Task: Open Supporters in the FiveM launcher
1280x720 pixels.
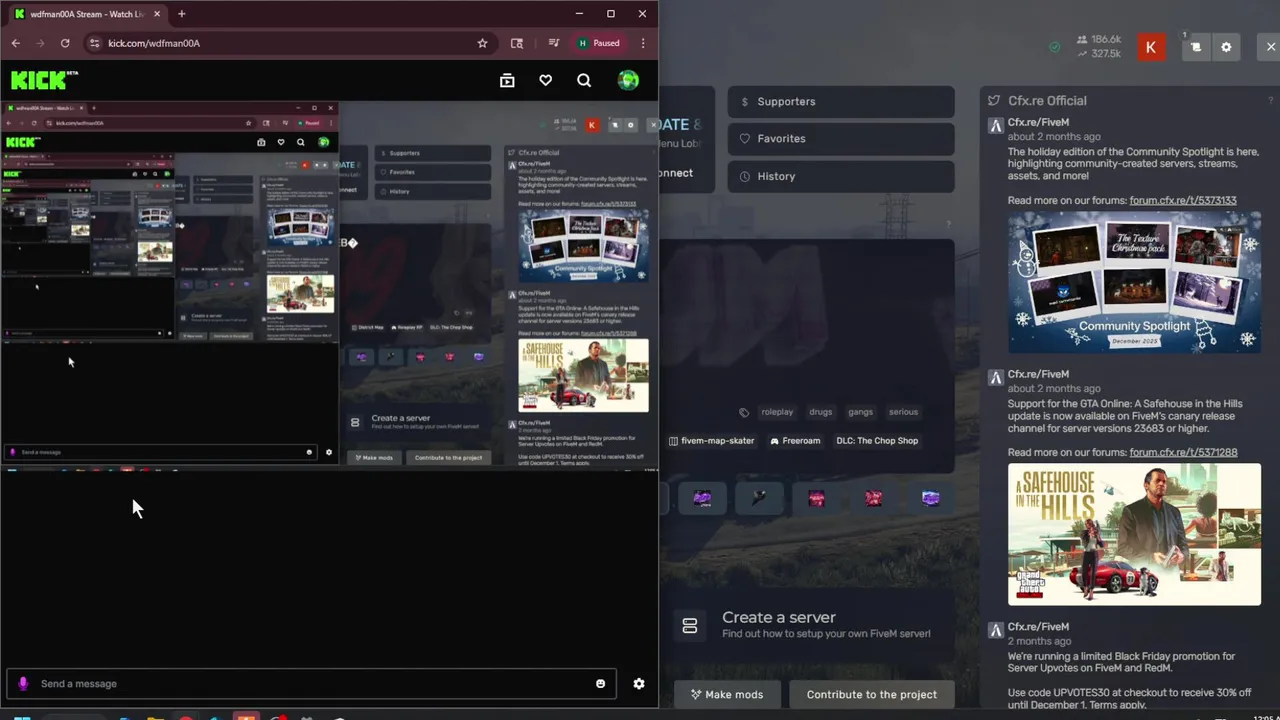Action: click(x=841, y=101)
